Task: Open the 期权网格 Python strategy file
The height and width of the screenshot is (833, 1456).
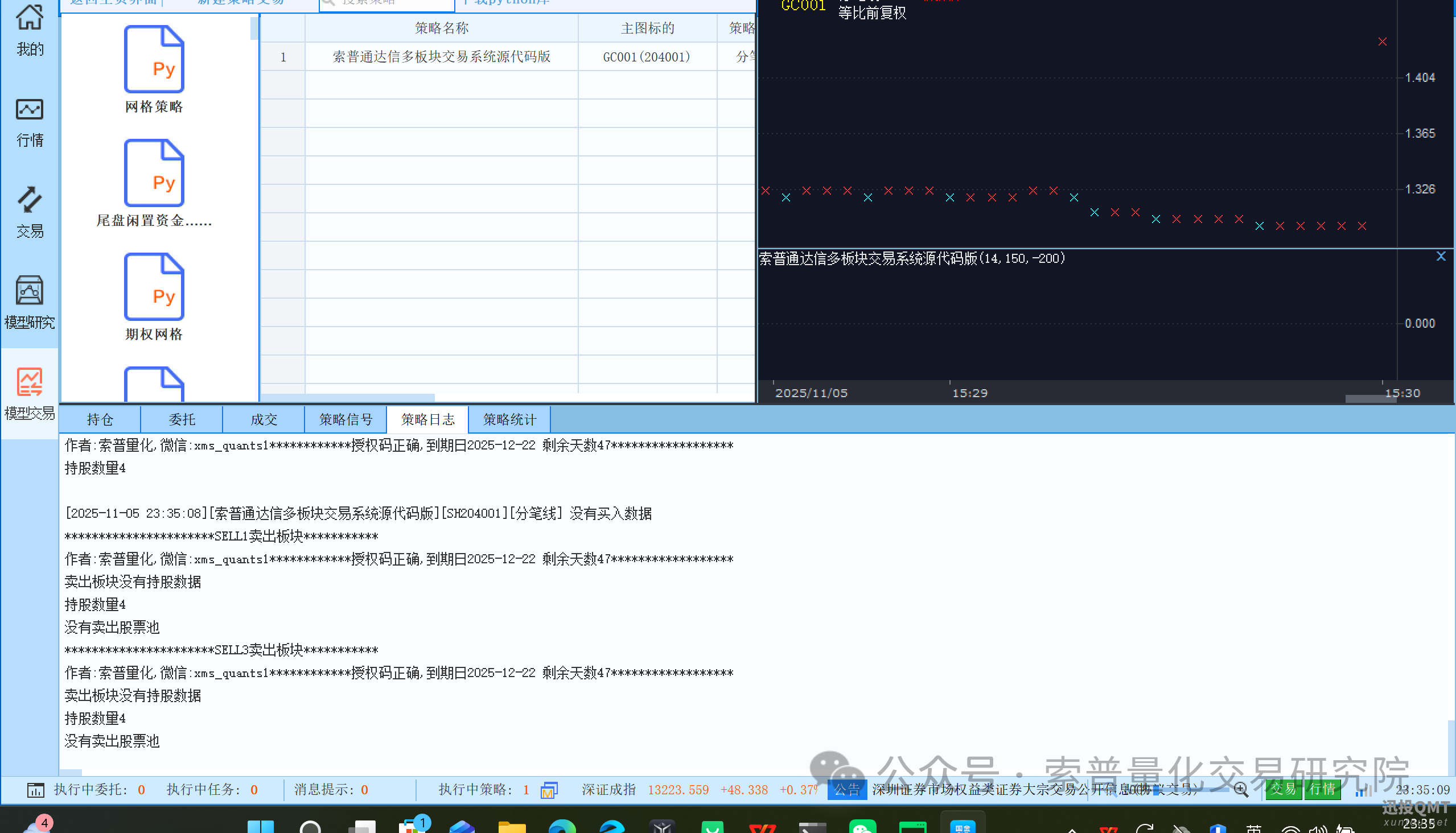Action: pyautogui.click(x=153, y=296)
